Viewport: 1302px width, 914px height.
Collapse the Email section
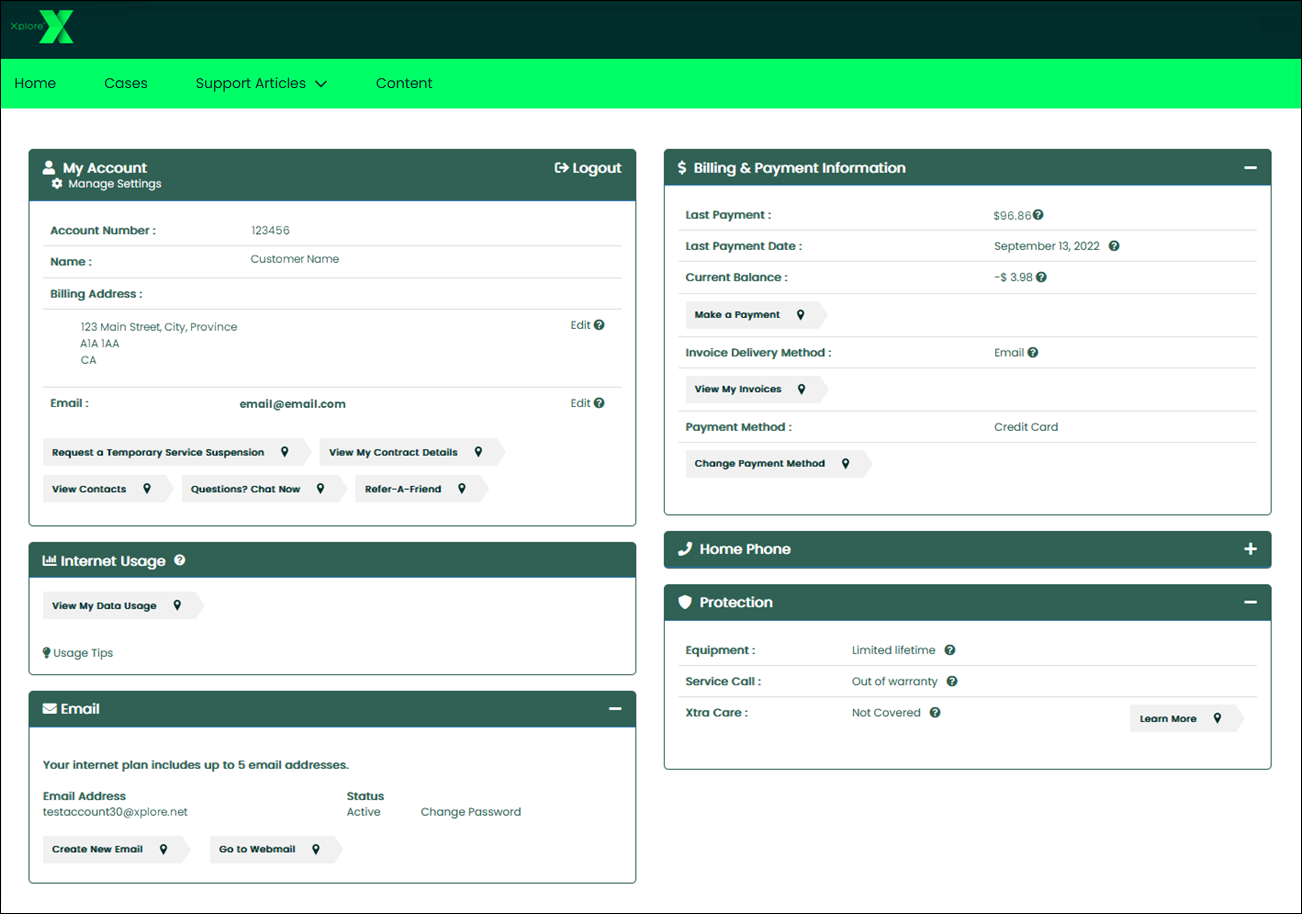(x=615, y=709)
